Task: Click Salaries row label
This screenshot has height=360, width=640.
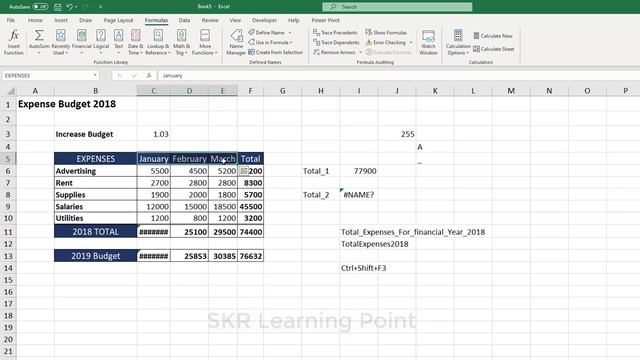Action: click(96, 207)
